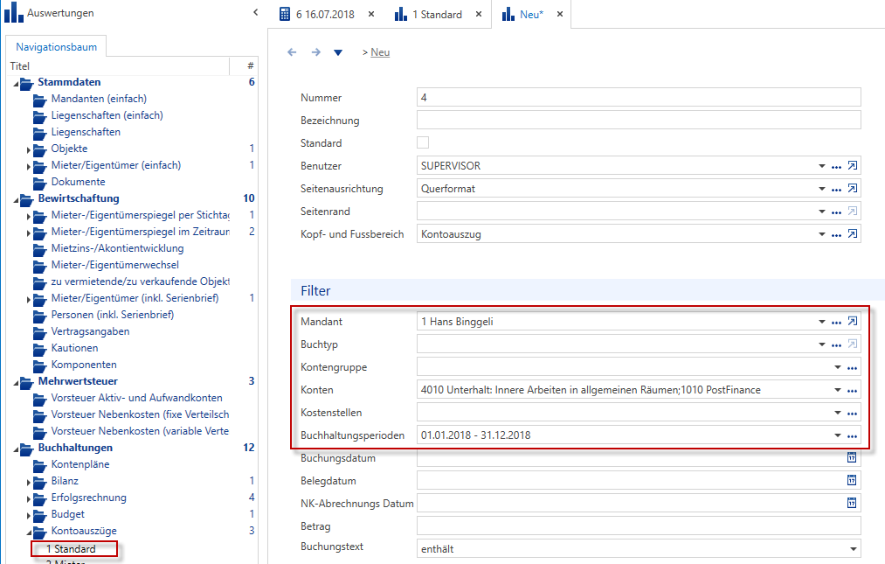Viewport: 885px width, 564px height.
Task: Open the Seitenausrichtung dropdown arrow
Action: 822,189
